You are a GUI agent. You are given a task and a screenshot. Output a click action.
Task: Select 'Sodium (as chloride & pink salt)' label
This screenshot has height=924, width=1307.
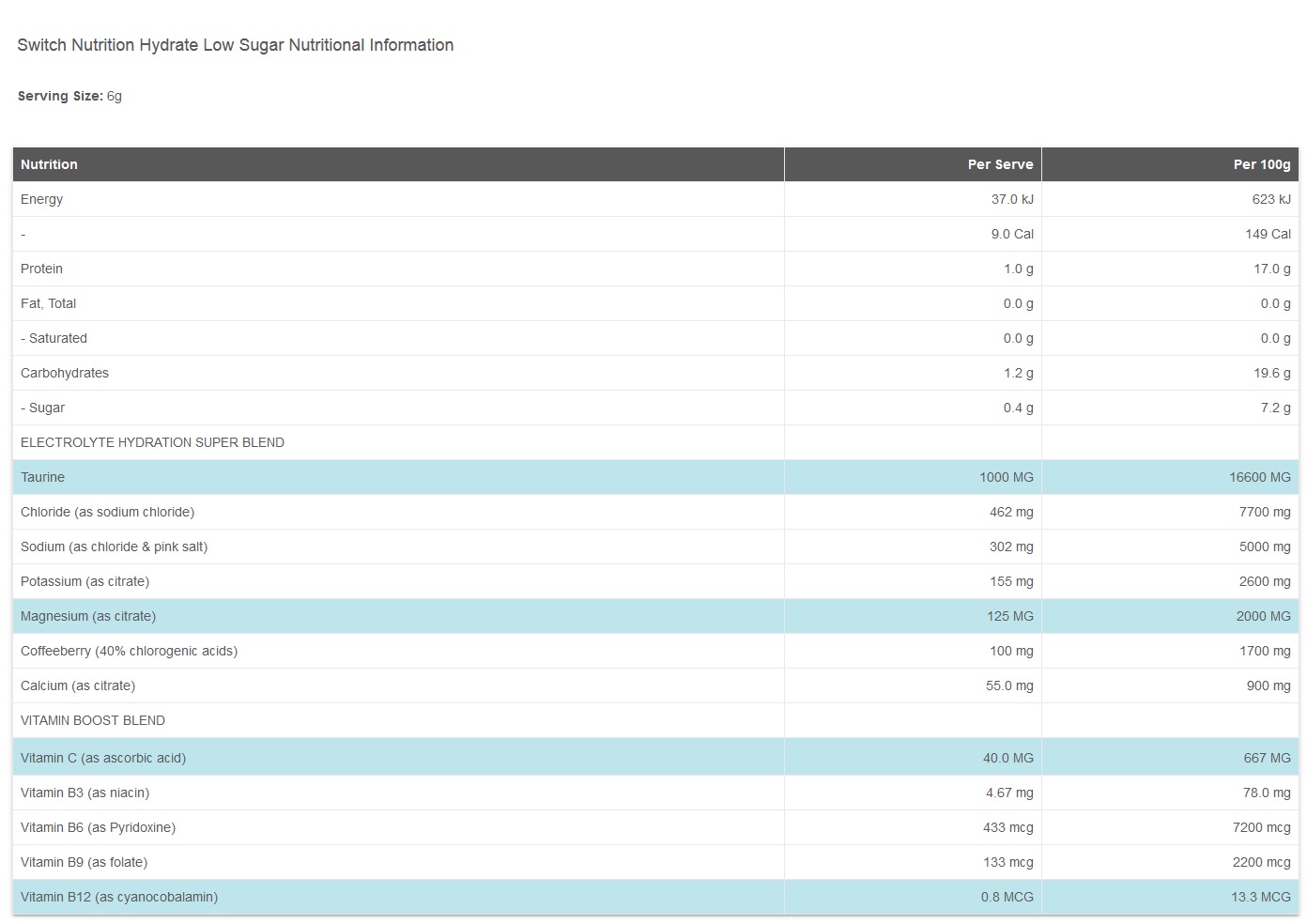coord(115,547)
